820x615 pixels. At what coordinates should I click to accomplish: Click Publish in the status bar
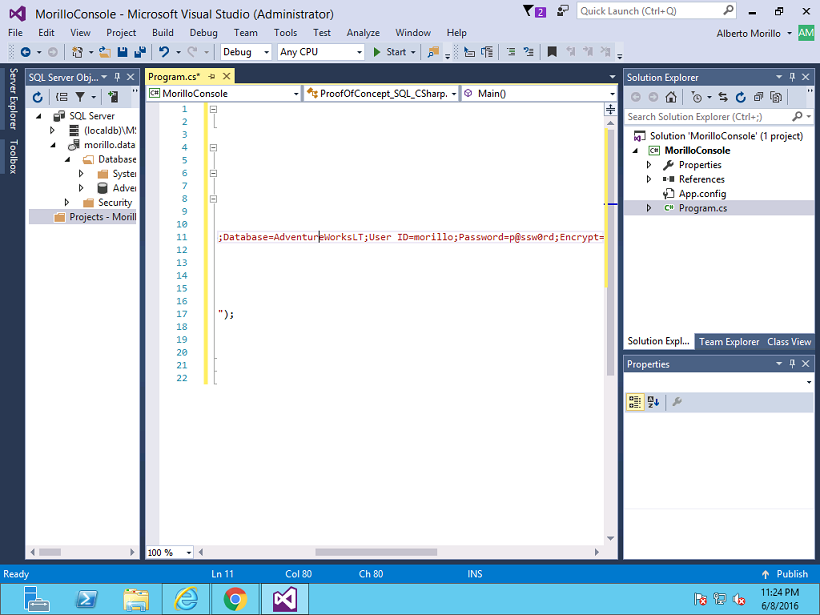(785, 574)
